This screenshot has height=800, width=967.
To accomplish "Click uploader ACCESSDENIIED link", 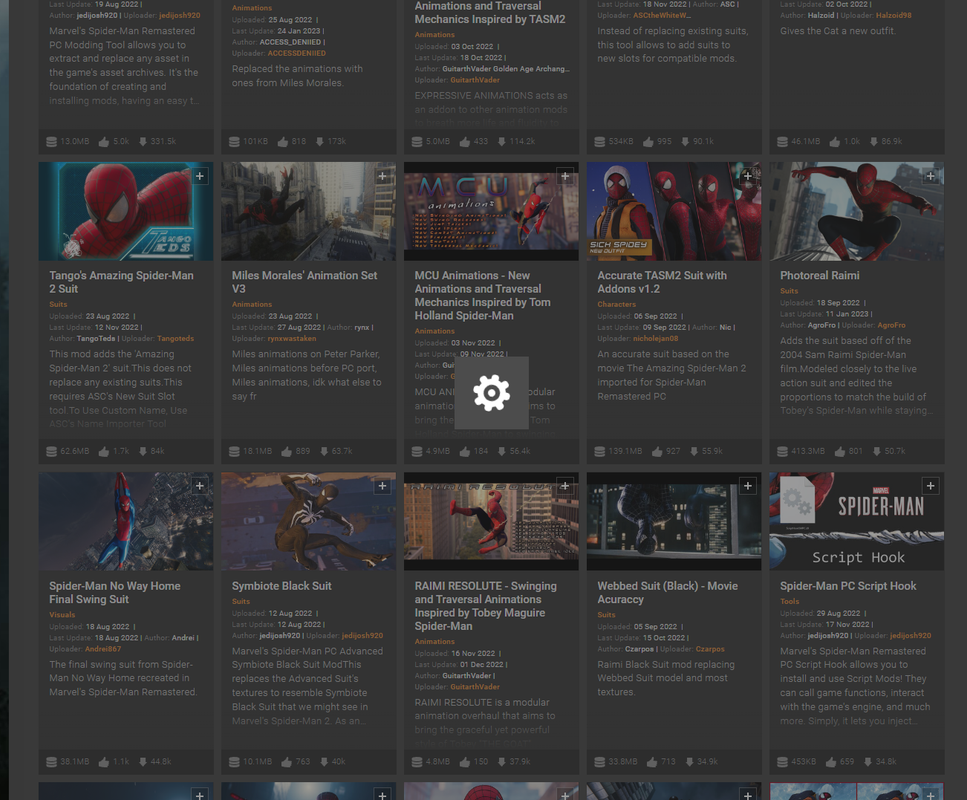I will 297,53.
